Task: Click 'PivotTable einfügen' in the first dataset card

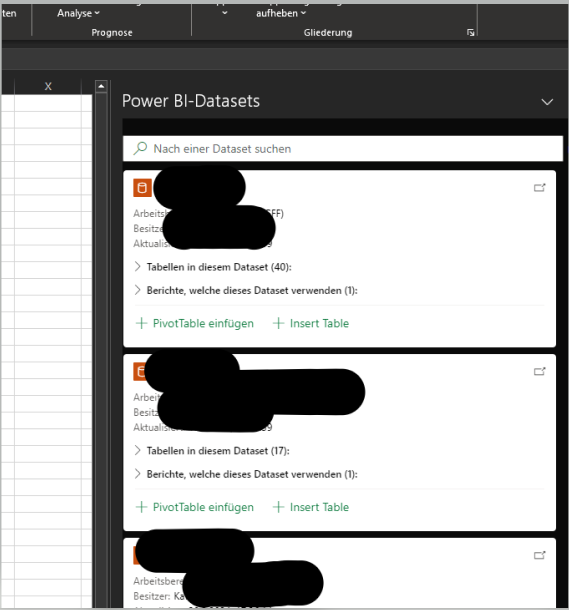Action: [x=194, y=323]
